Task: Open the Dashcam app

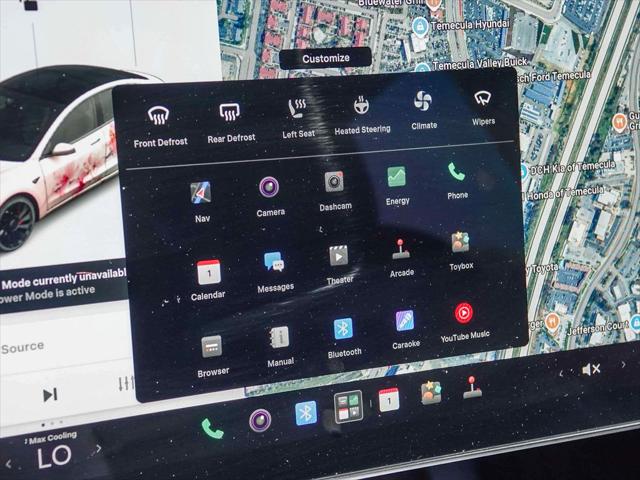Action: pyautogui.click(x=335, y=191)
